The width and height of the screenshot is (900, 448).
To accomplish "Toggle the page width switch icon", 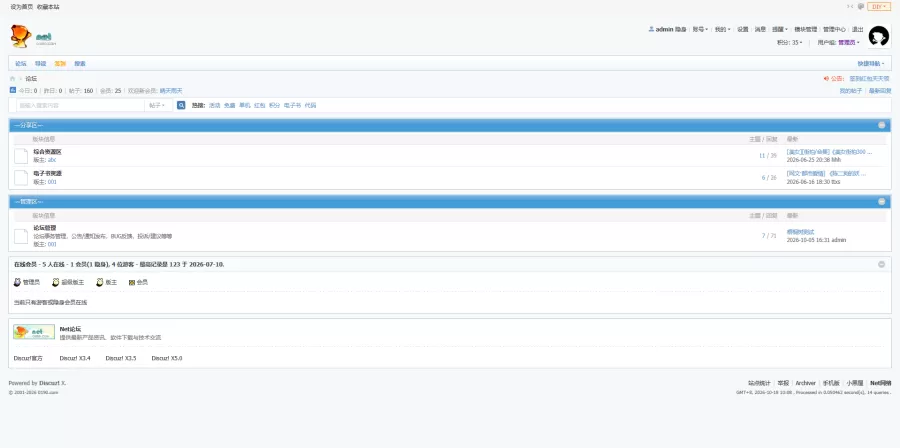I will (850, 6).
